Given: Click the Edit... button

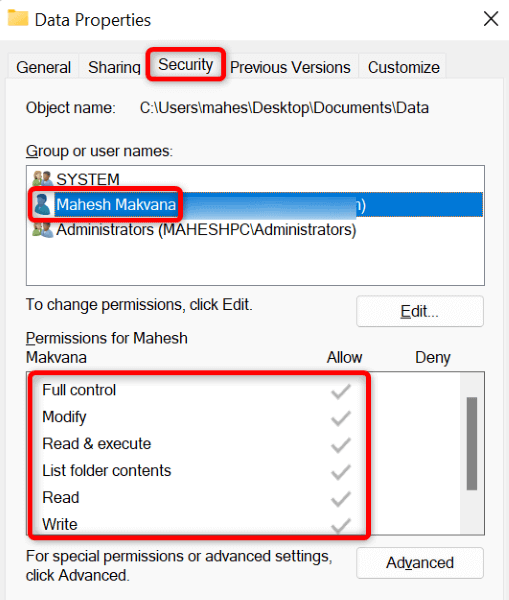Looking at the screenshot, I should [x=420, y=311].
